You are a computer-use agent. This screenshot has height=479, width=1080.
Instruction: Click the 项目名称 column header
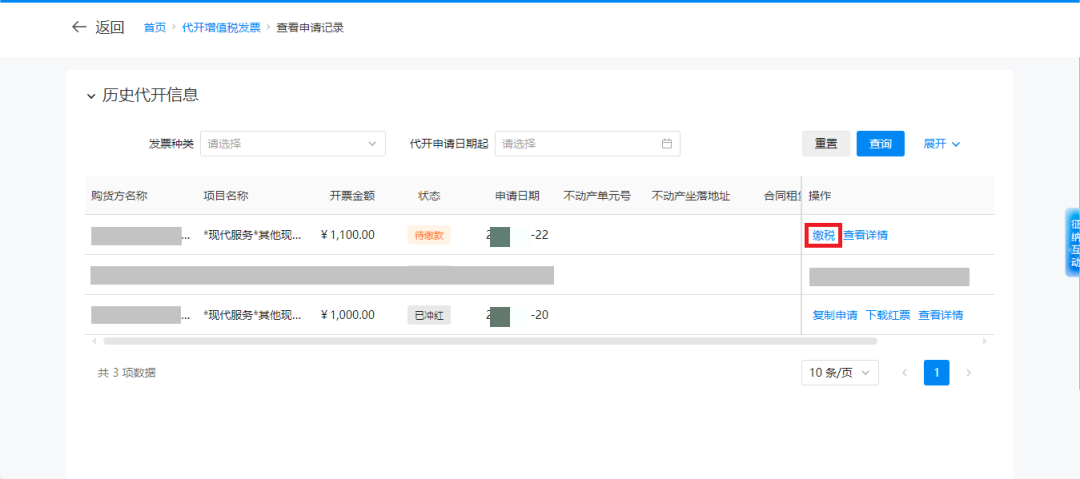pos(226,196)
